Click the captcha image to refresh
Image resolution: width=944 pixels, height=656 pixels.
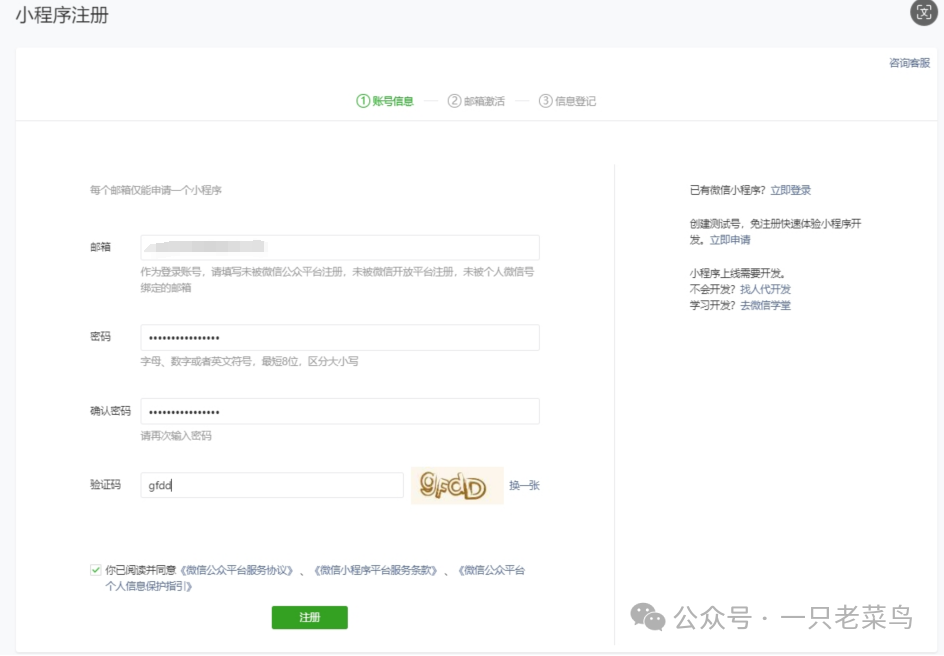coord(457,485)
